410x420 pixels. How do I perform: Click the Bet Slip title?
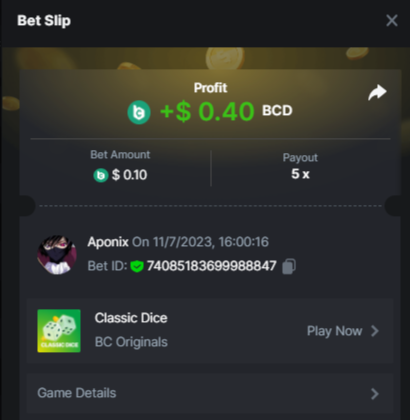pyautogui.click(x=44, y=21)
